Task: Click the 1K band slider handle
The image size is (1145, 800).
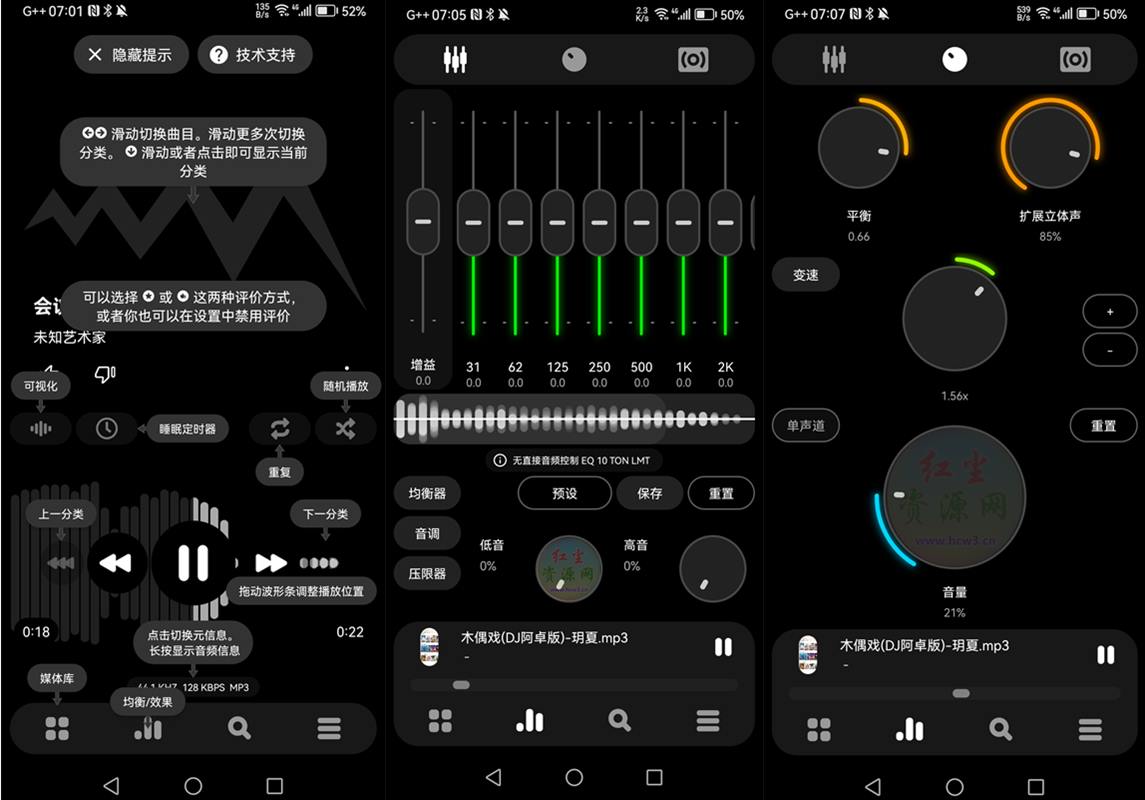Action: tap(683, 222)
